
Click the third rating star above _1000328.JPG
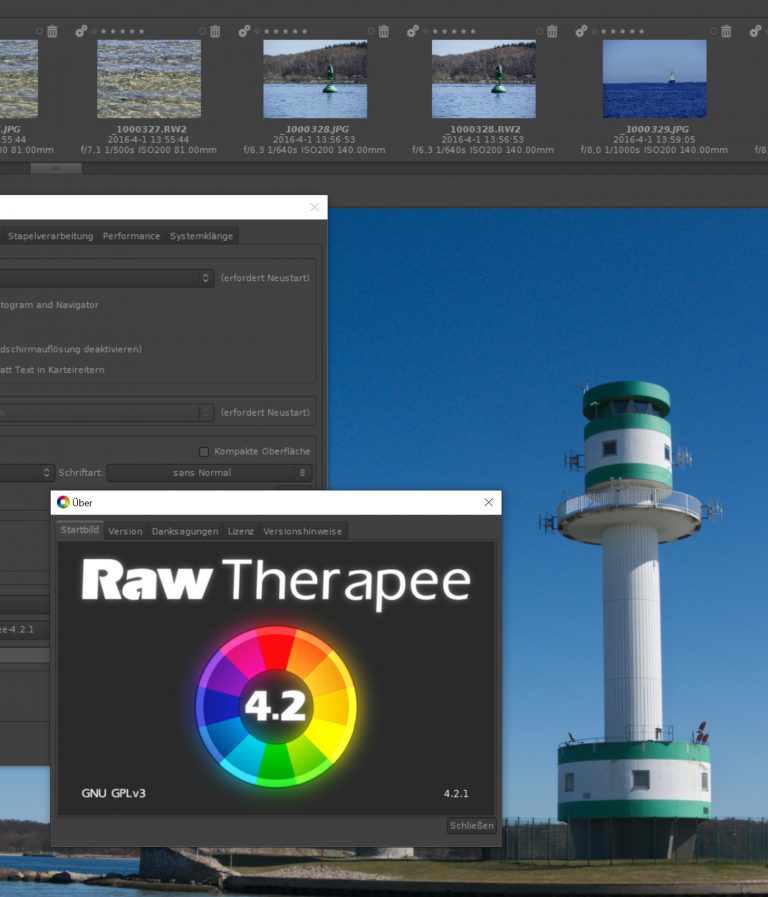click(285, 31)
